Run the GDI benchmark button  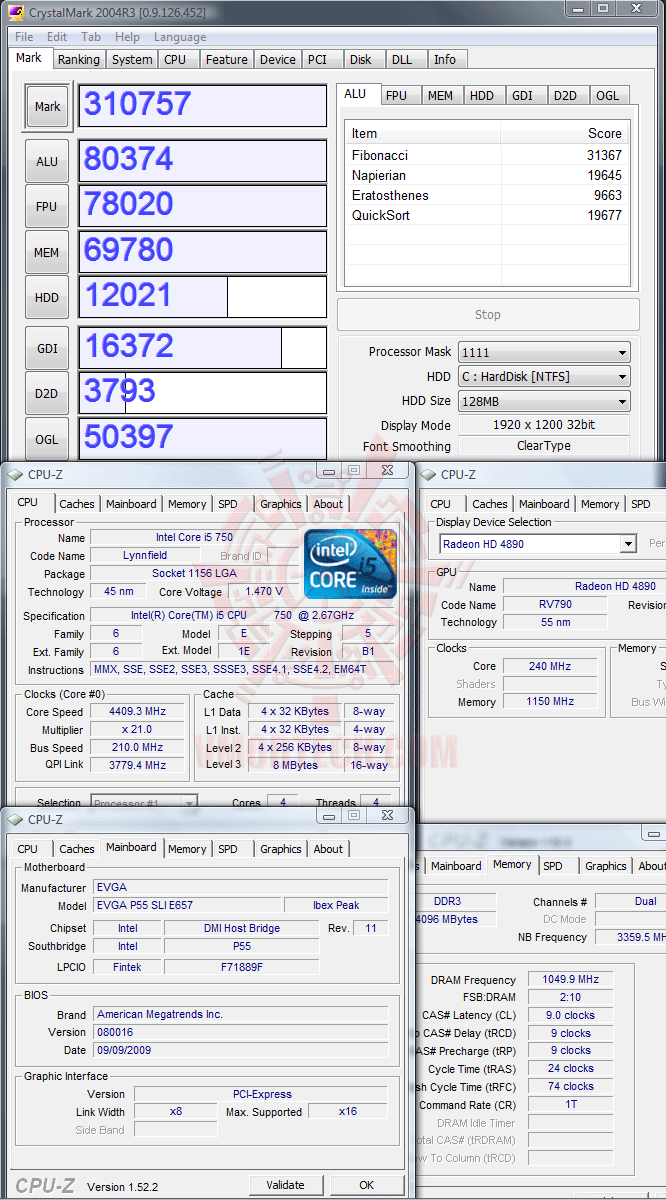pos(47,349)
